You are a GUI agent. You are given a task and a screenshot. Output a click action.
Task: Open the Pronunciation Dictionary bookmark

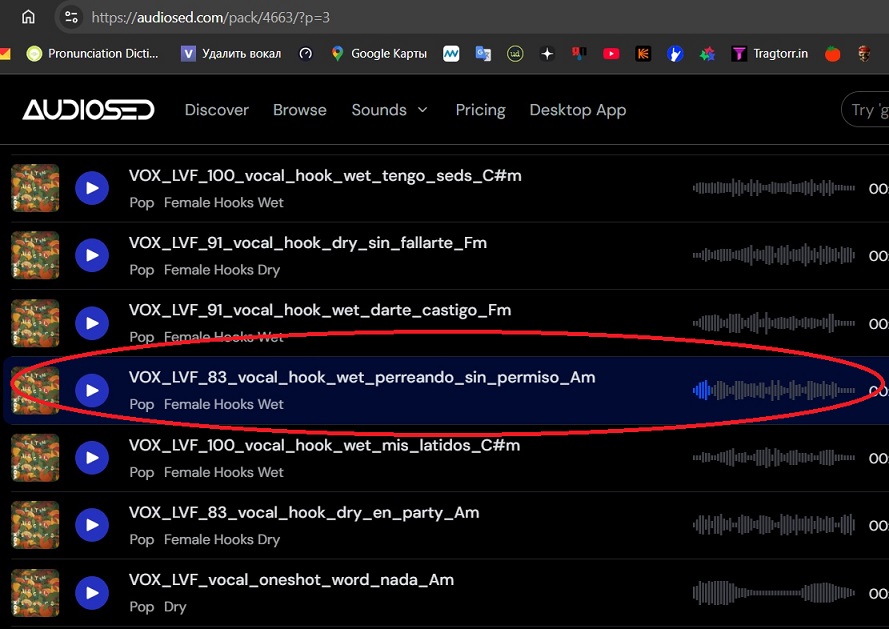(93, 53)
